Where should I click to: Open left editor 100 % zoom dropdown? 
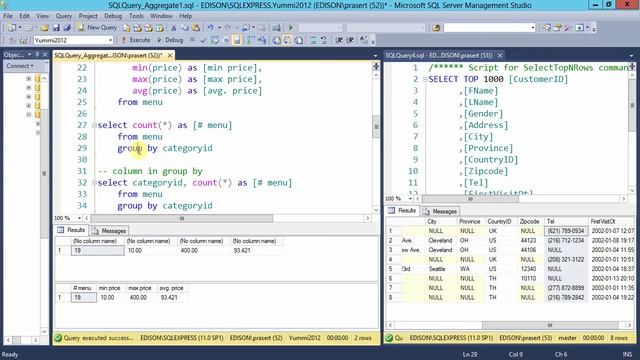tap(79, 218)
